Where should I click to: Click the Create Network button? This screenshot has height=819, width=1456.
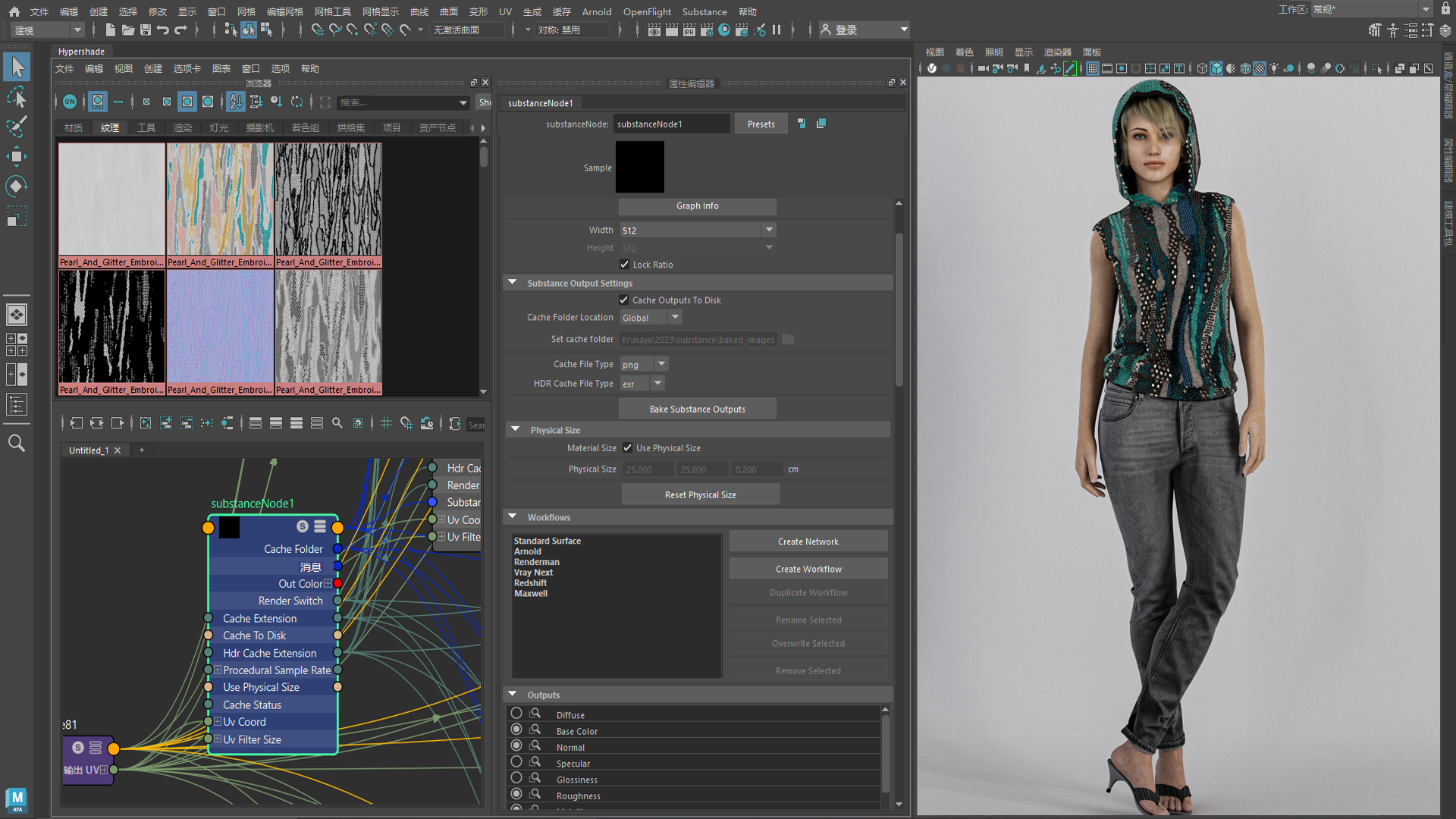[x=808, y=541]
